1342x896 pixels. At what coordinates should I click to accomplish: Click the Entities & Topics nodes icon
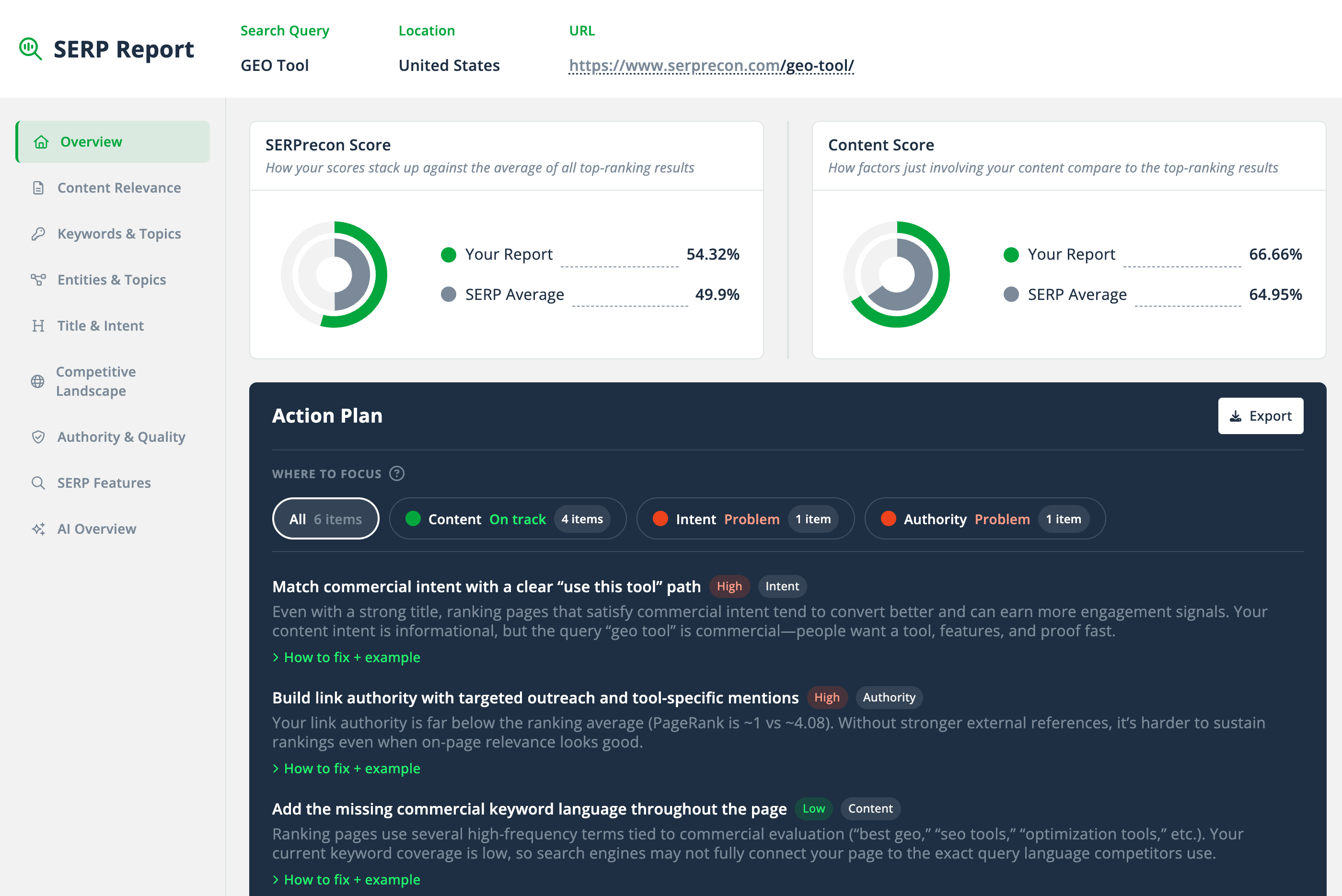[38, 280]
